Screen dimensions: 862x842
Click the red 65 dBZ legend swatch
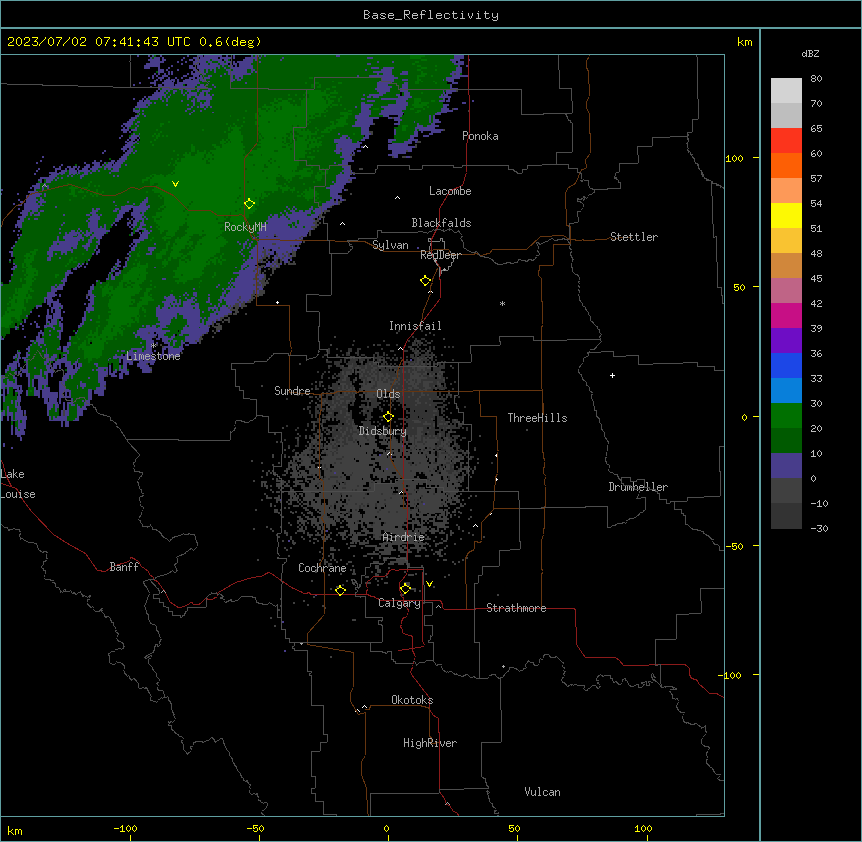tap(786, 141)
